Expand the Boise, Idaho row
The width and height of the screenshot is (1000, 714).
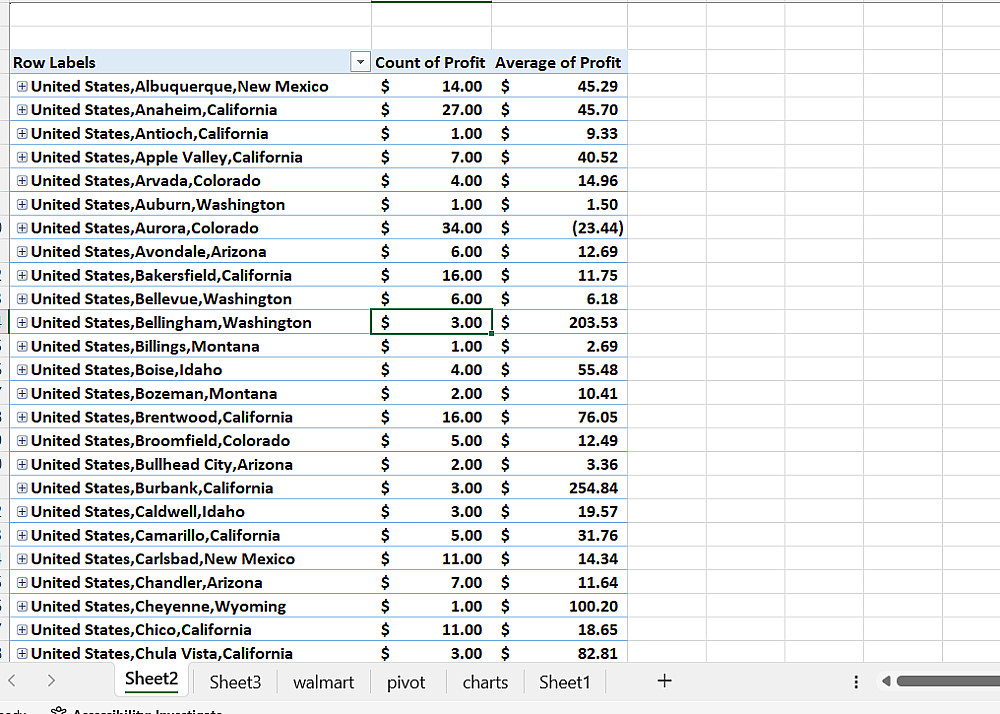pyautogui.click(x=22, y=370)
